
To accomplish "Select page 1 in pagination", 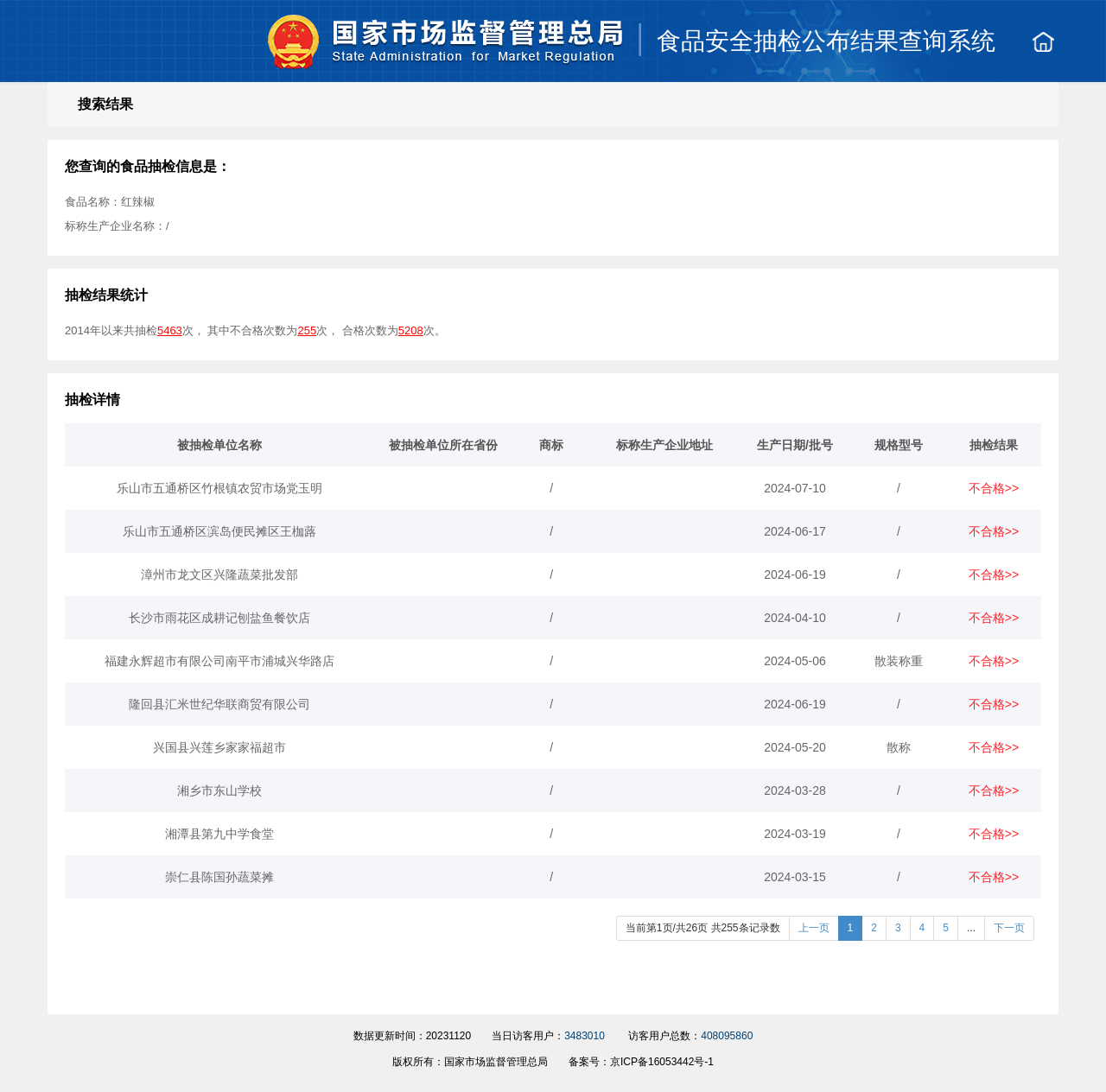I will [x=850, y=929].
